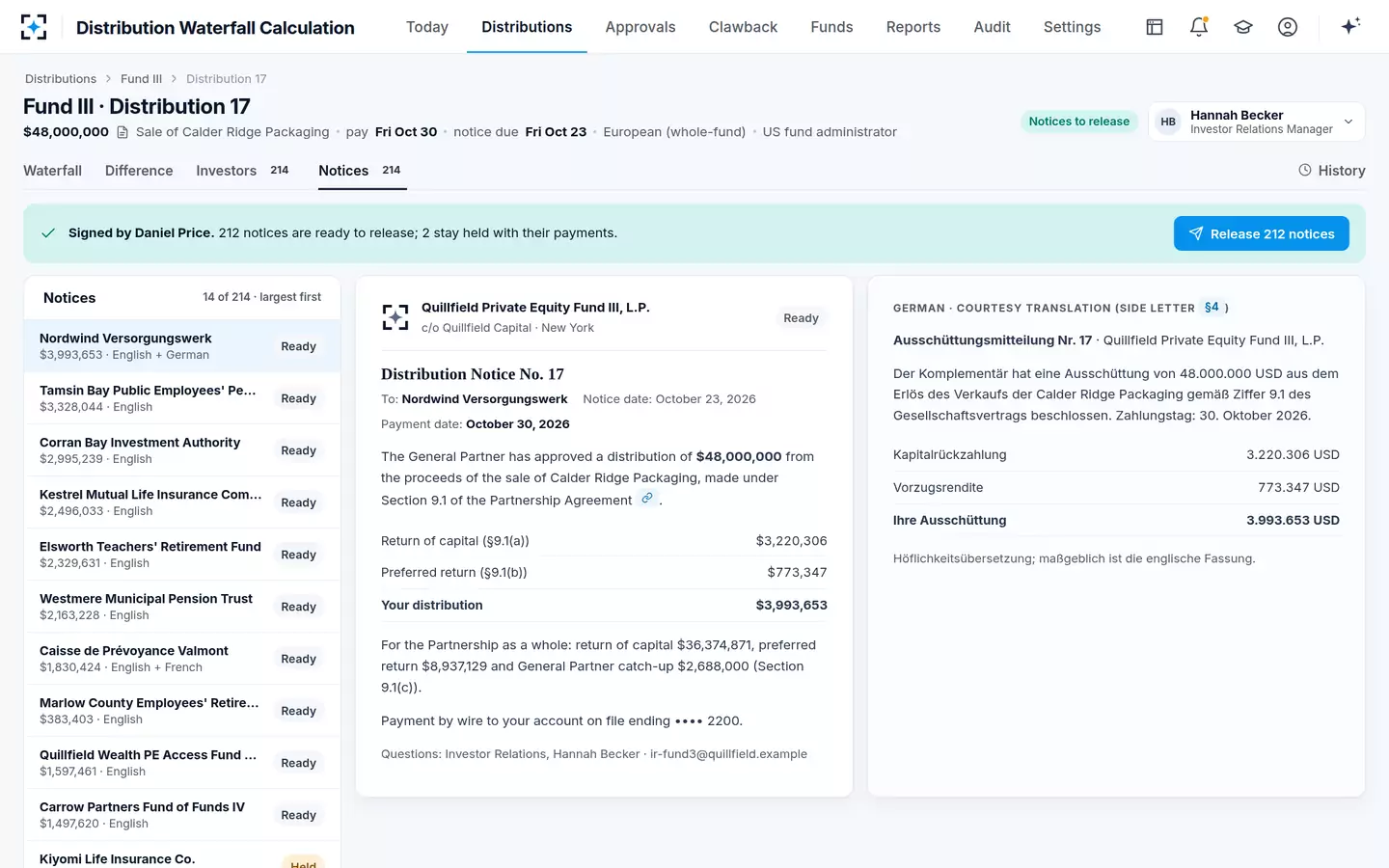Open the graduation cap learning icon
This screenshot has height=868, width=1389.
[x=1243, y=27]
